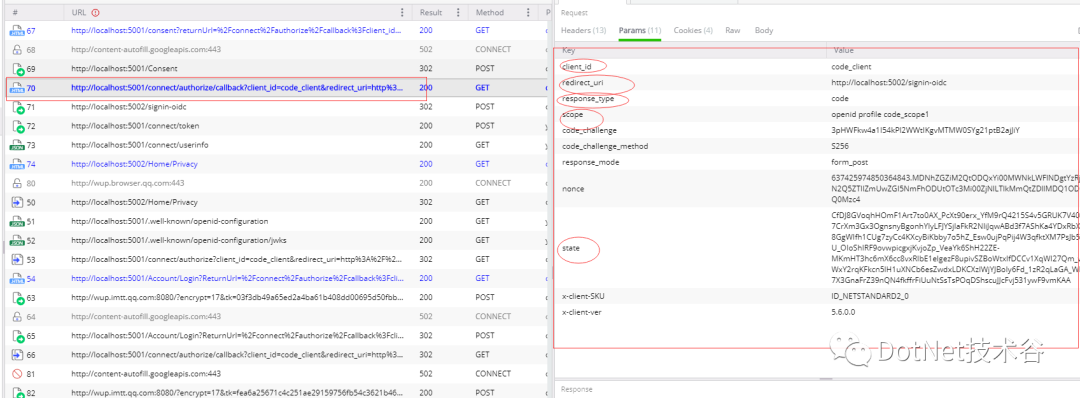Switch to the Headers (13) tab
This screenshot has height=398, width=1080.
click(x=583, y=30)
